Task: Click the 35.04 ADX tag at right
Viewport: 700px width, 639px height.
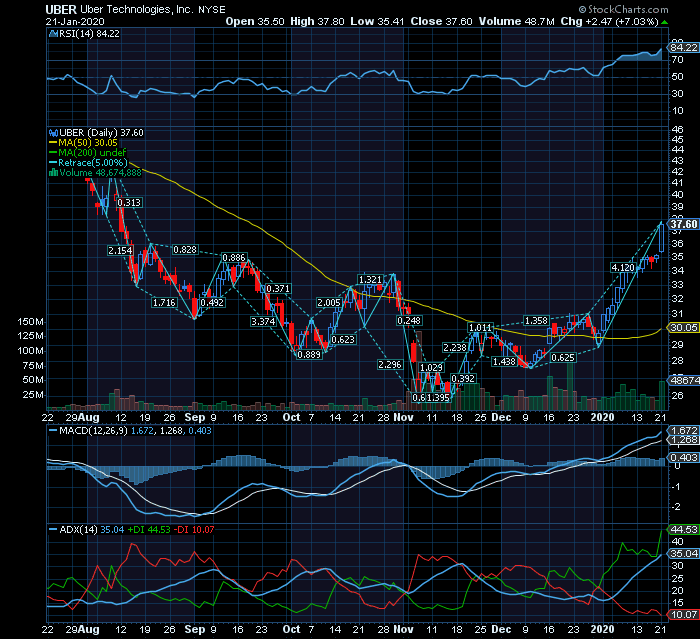Action: pyautogui.click(x=683, y=554)
